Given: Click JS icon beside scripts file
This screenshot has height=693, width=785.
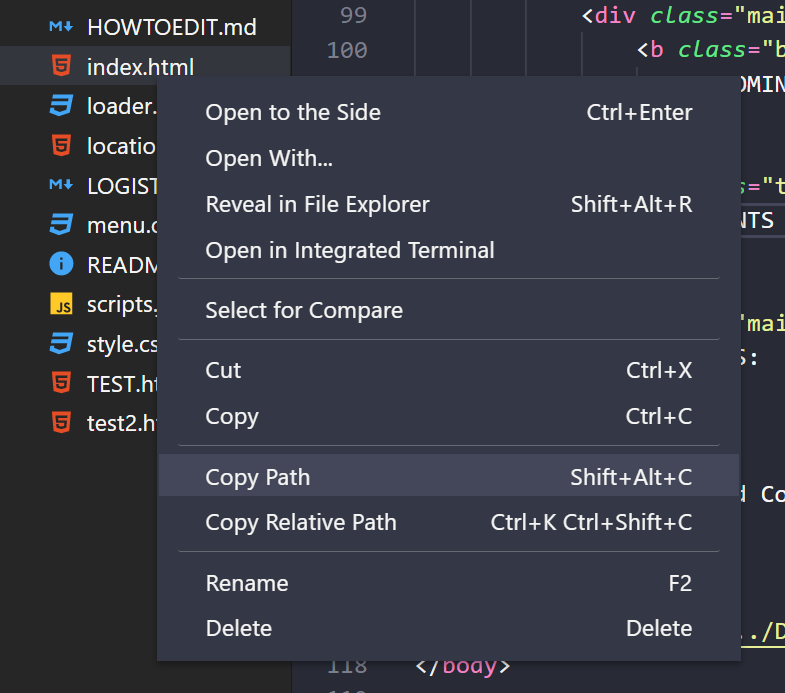Looking at the screenshot, I should 61,303.
